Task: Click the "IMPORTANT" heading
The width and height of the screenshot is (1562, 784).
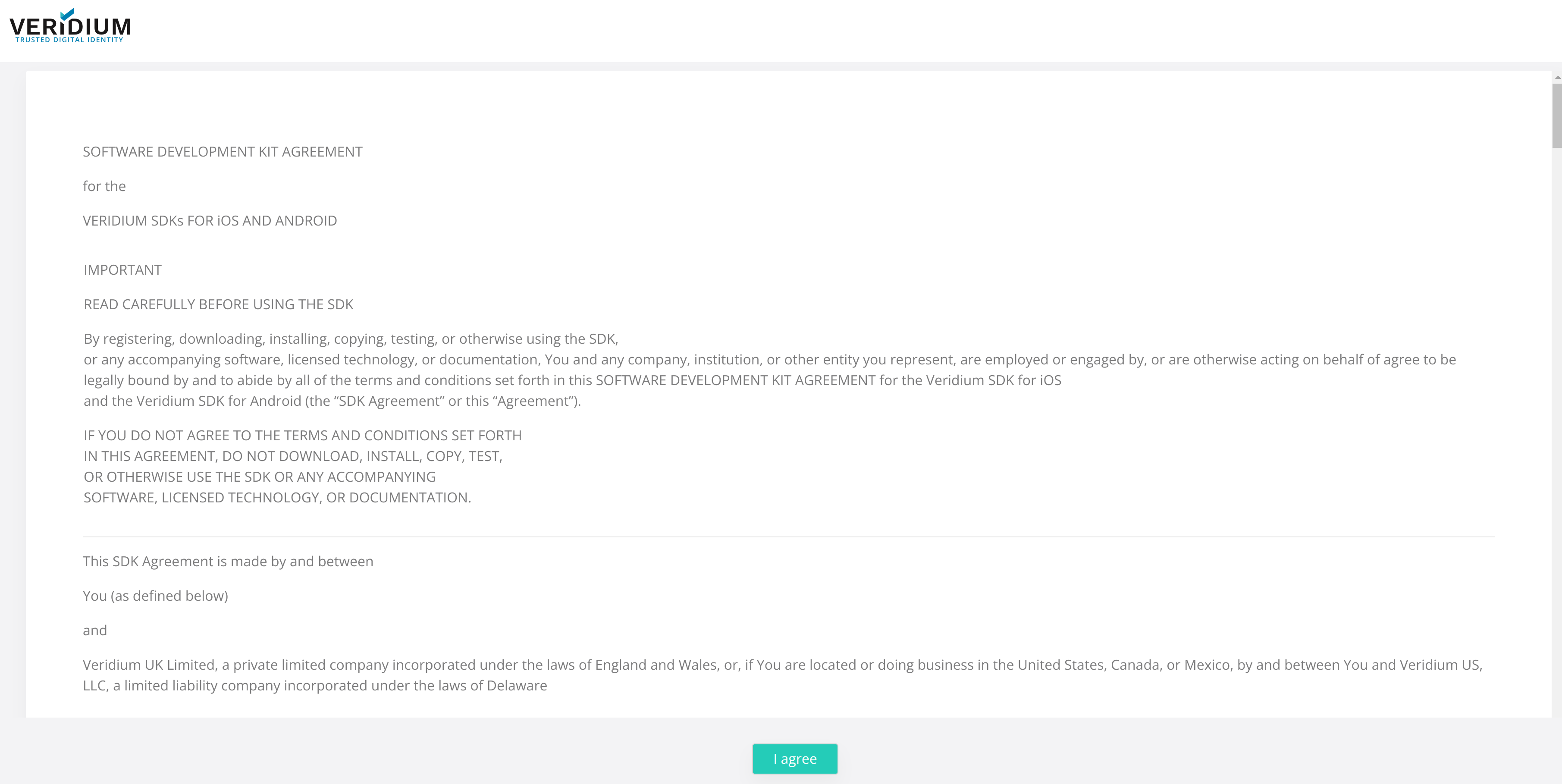Action: 122,270
